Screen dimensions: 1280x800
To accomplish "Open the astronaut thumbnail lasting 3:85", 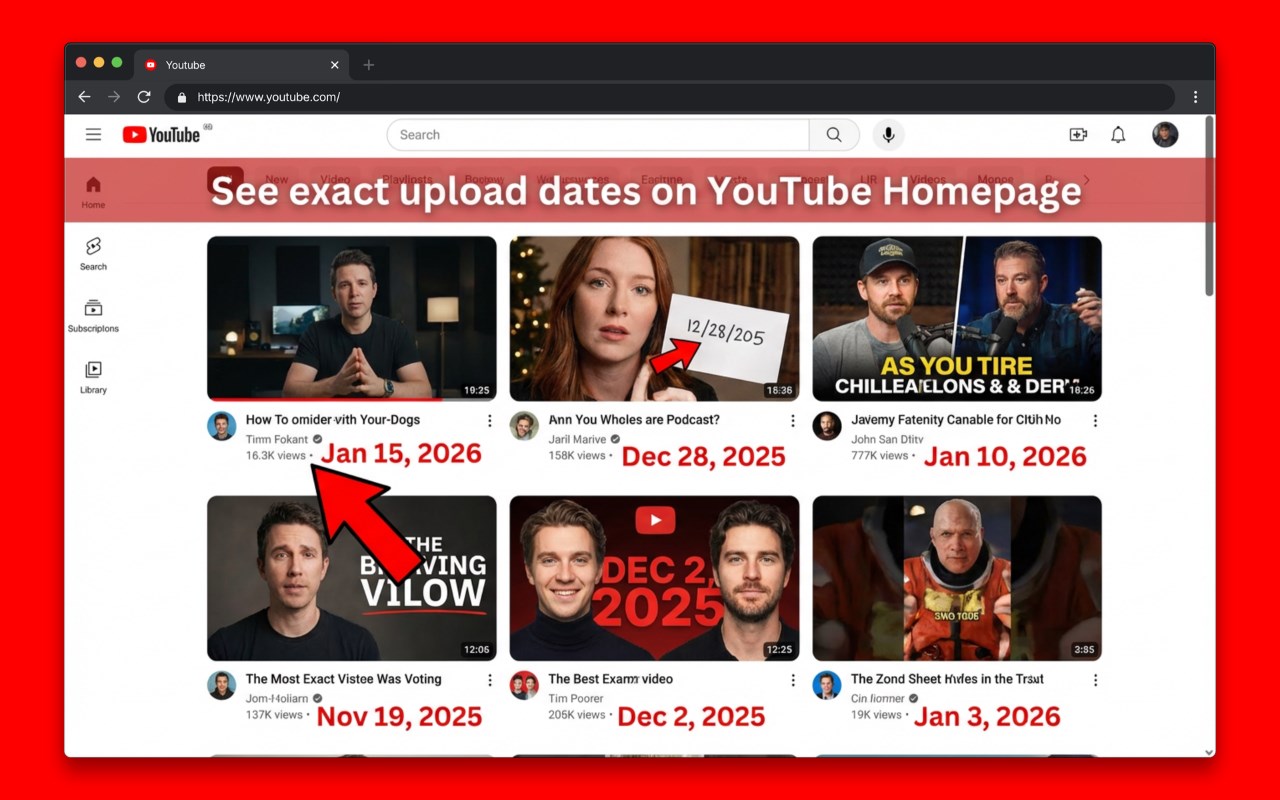I will (957, 578).
